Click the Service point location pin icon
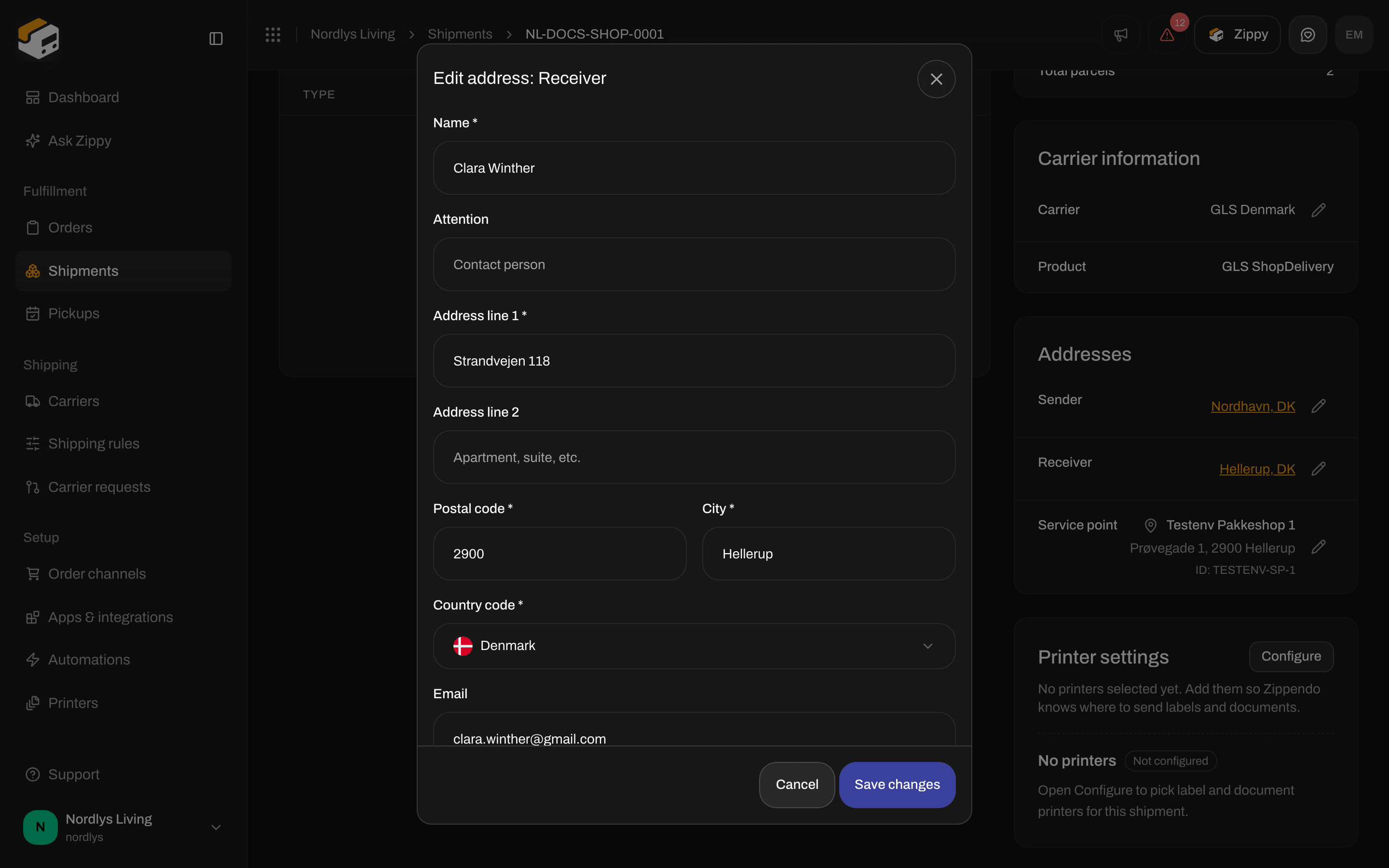This screenshot has width=1389, height=868. click(1150, 525)
